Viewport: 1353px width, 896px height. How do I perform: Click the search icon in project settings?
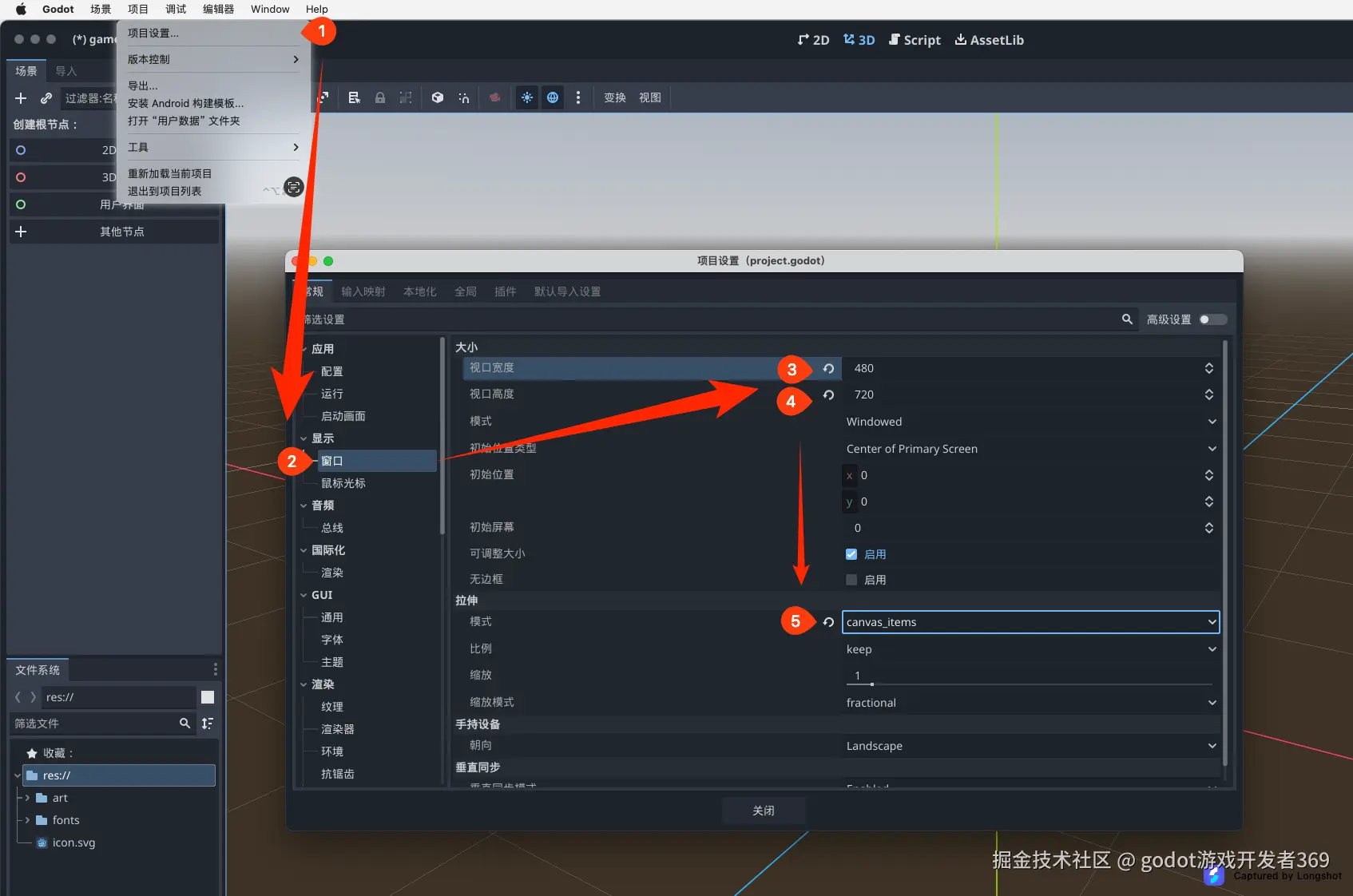click(x=1127, y=319)
